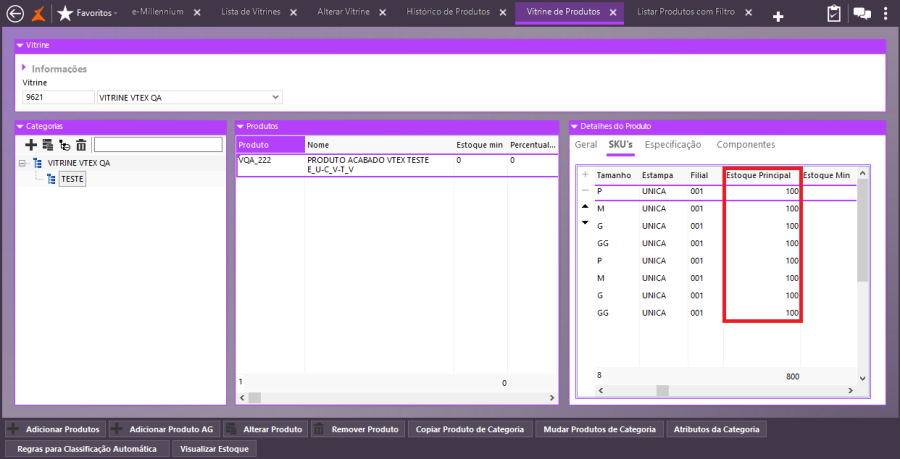Open Regras para Classificação Automática
The image size is (900, 459).
(x=87, y=449)
